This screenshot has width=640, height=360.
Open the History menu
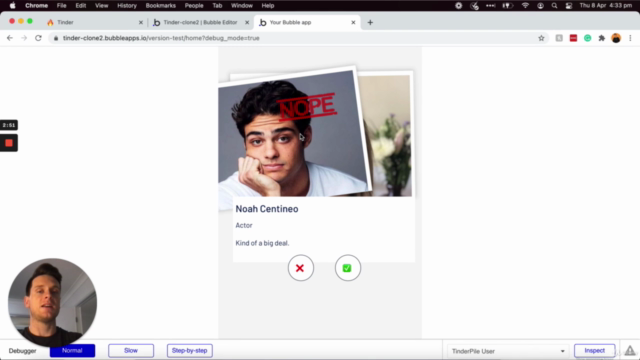127,6
